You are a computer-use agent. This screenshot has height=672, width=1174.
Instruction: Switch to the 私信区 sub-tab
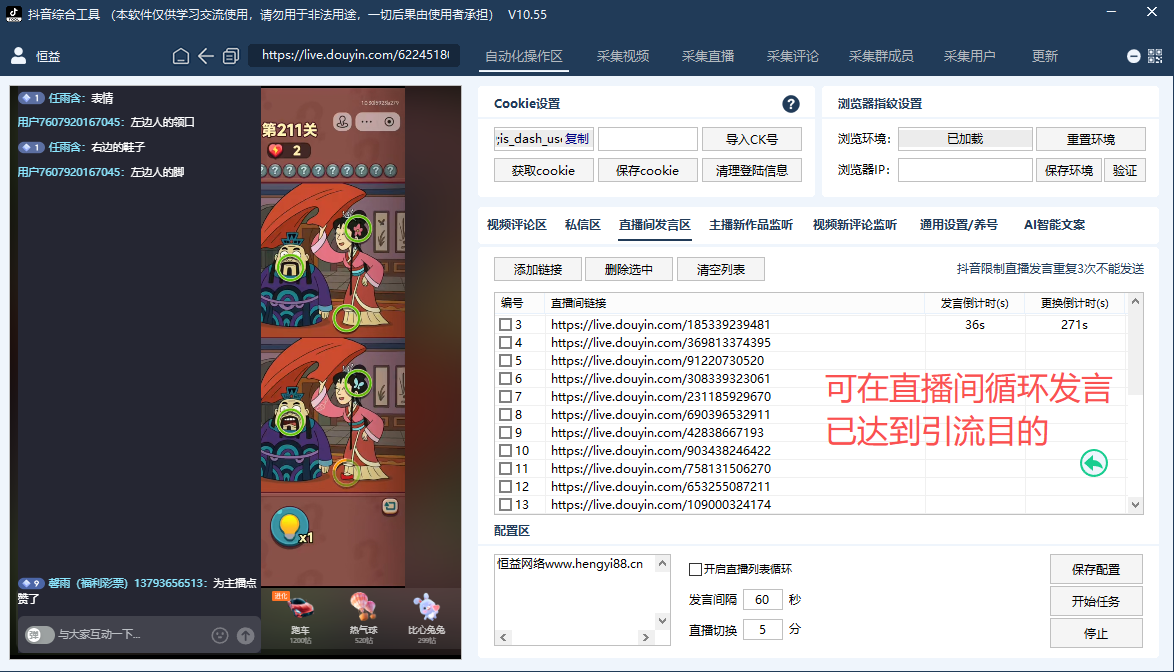pos(583,224)
